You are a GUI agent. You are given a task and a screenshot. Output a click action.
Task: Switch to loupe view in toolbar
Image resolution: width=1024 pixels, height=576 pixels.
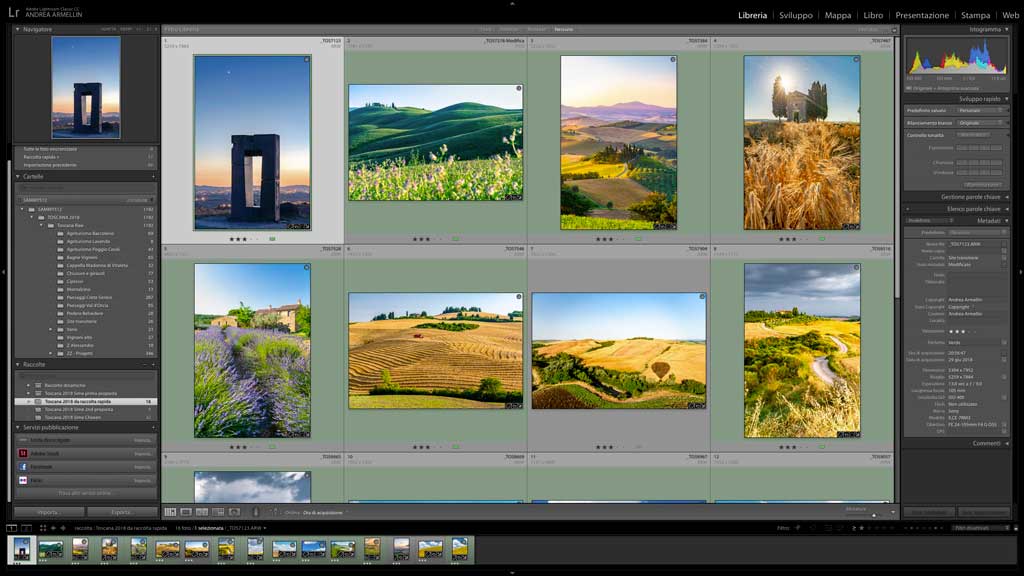(x=186, y=512)
